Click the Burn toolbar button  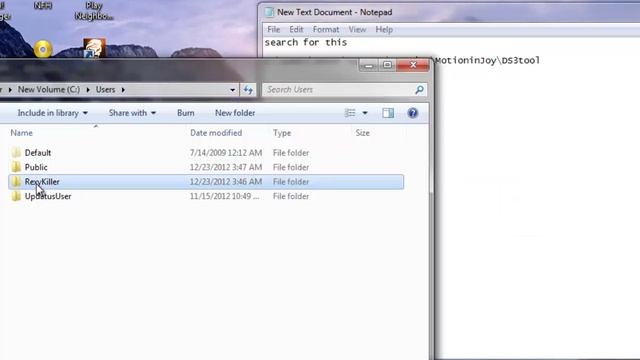[185, 113]
